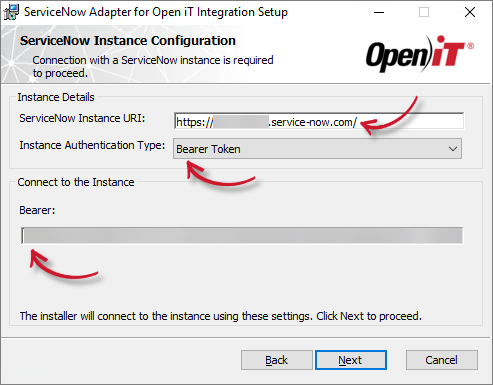Click the Open iT logo
Screen dimensions: 493x385
tap(420, 54)
